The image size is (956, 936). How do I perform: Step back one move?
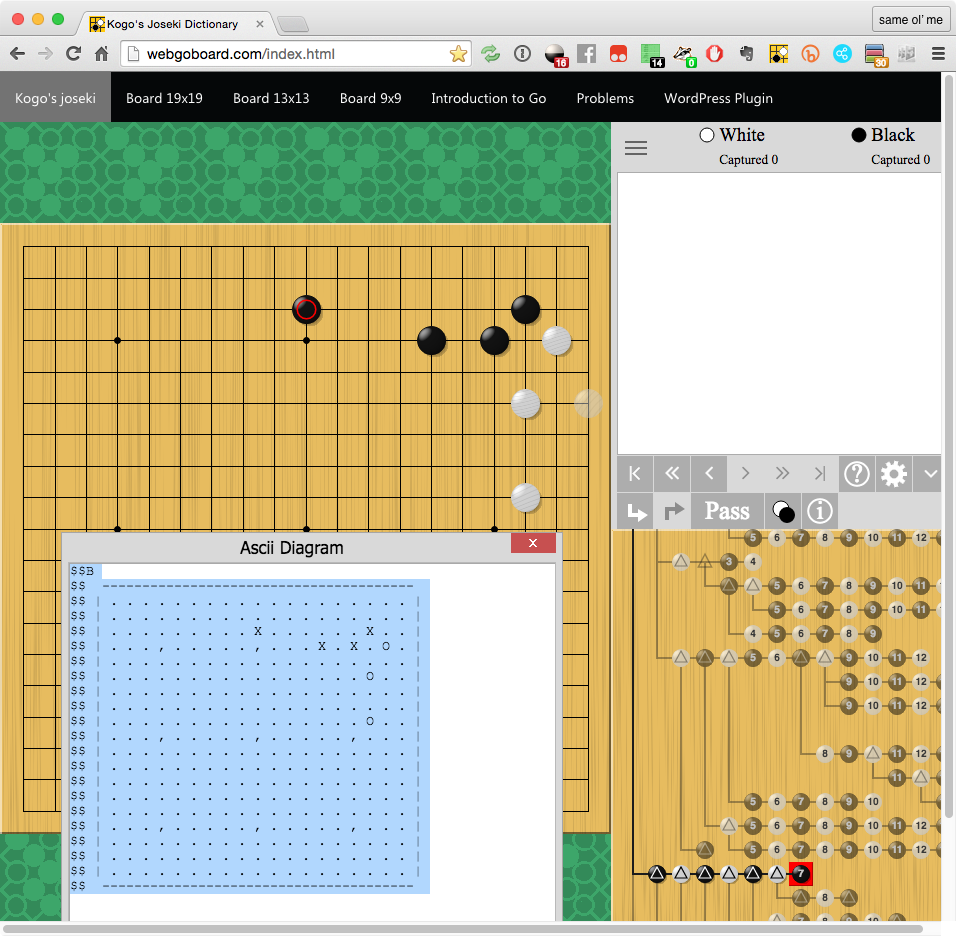(x=709, y=474)
